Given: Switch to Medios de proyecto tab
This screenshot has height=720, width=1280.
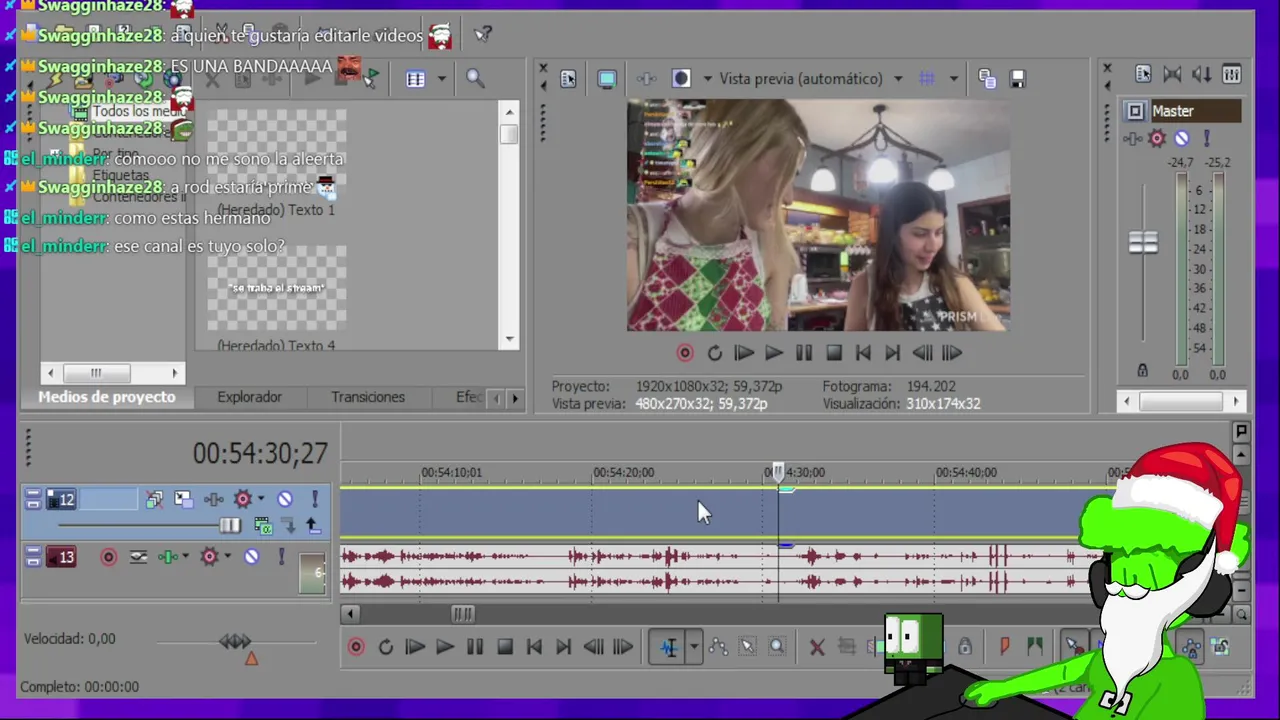Looking at the screenshot, I should pyautogui.click(x=107, y=397).
